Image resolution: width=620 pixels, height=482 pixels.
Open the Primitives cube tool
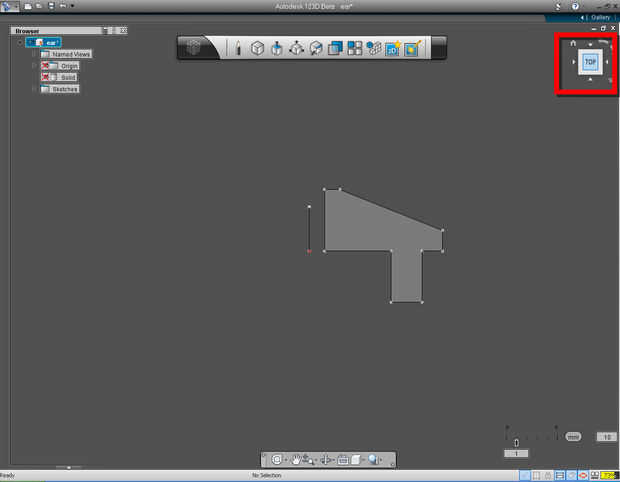coord(257,48)
